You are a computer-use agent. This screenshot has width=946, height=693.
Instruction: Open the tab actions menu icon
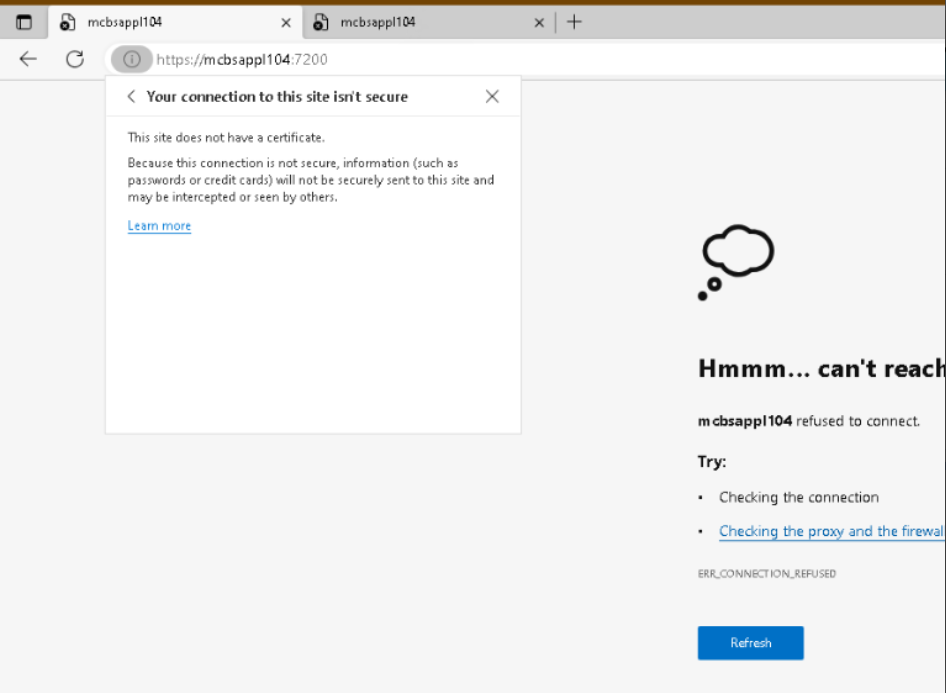[24, 22]
